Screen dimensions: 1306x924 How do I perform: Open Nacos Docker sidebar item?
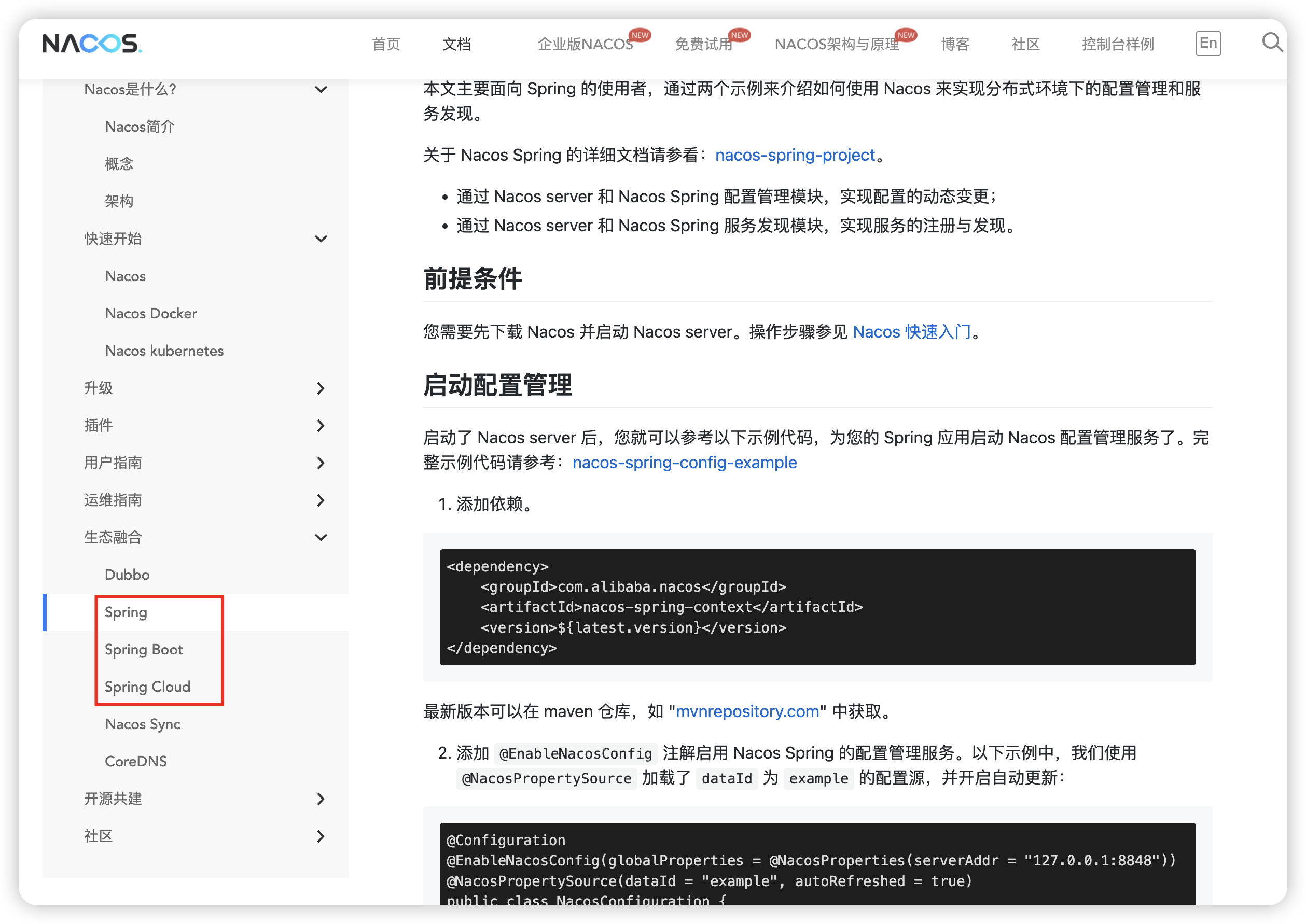151,314
